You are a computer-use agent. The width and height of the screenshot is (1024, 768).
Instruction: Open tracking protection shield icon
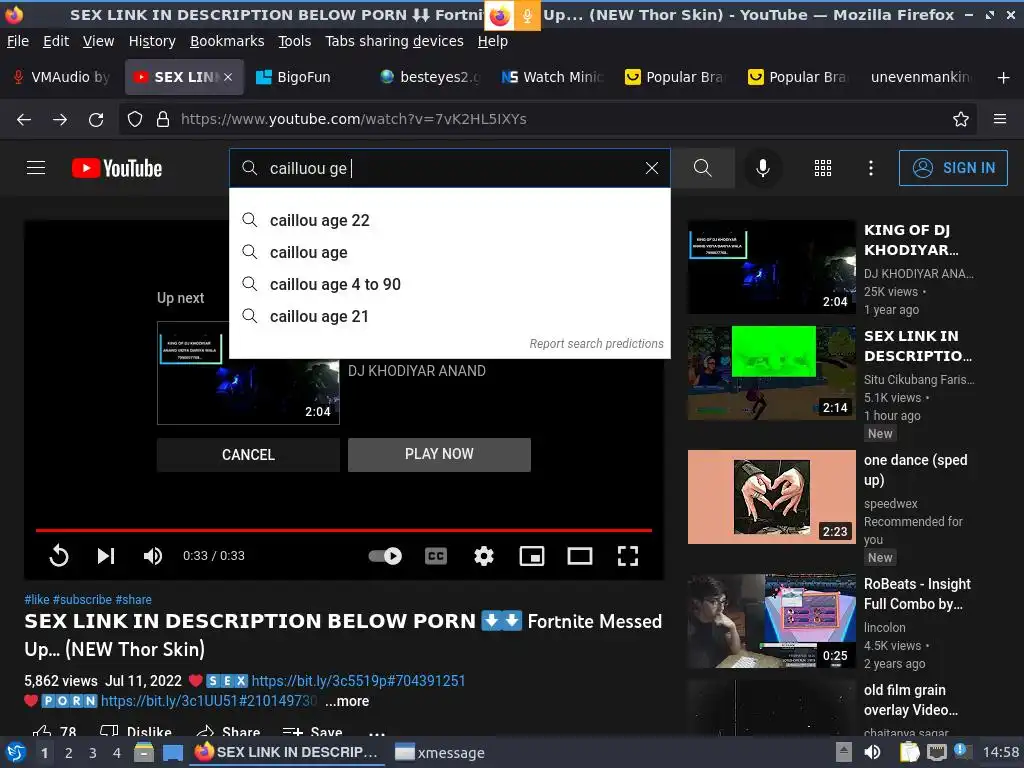(135, 120)
